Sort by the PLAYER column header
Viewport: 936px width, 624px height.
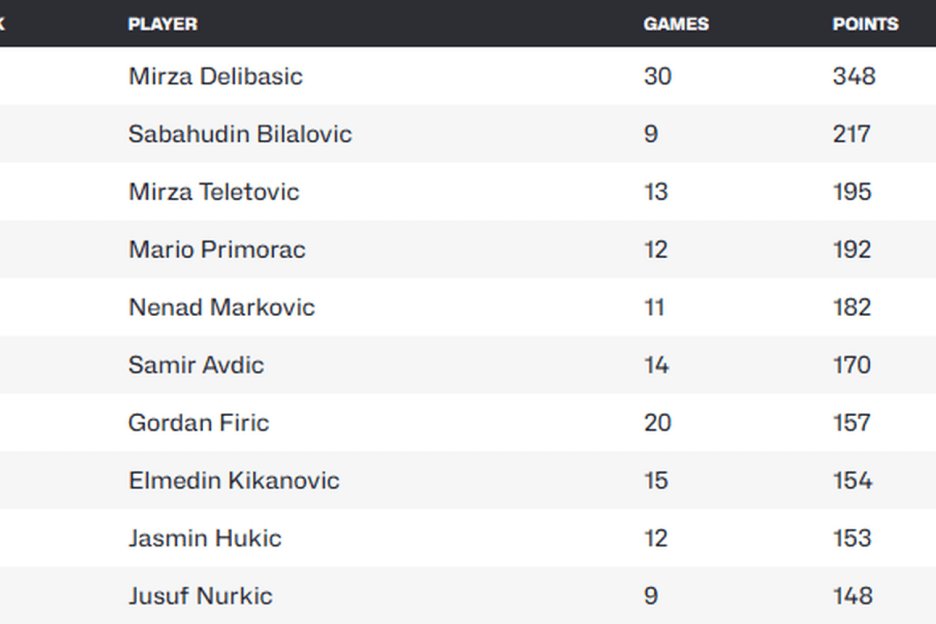pos(162,24)
